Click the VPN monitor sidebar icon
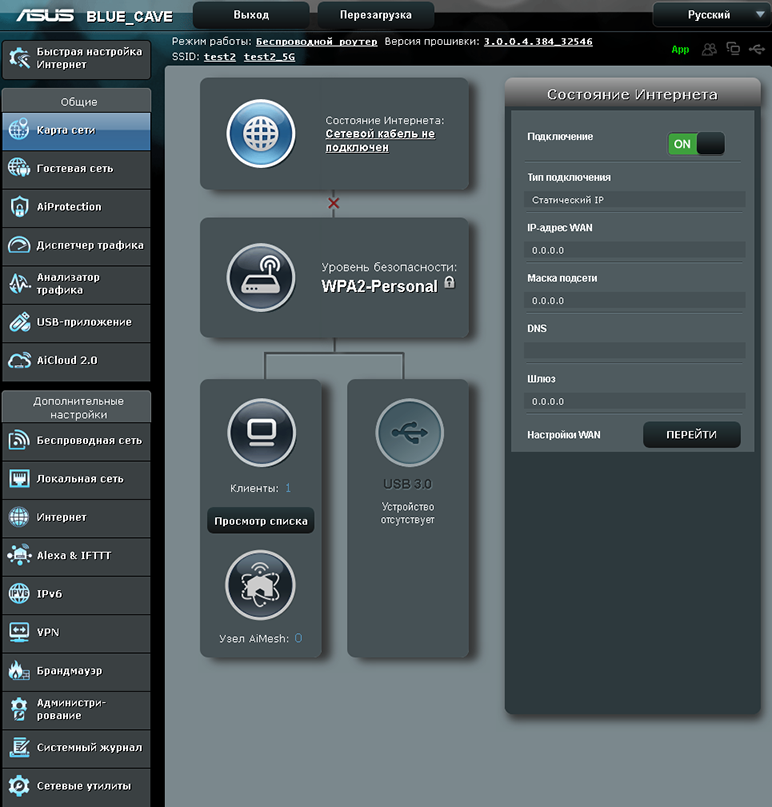This screenshot has height=807, width=772. pos(19,632)
